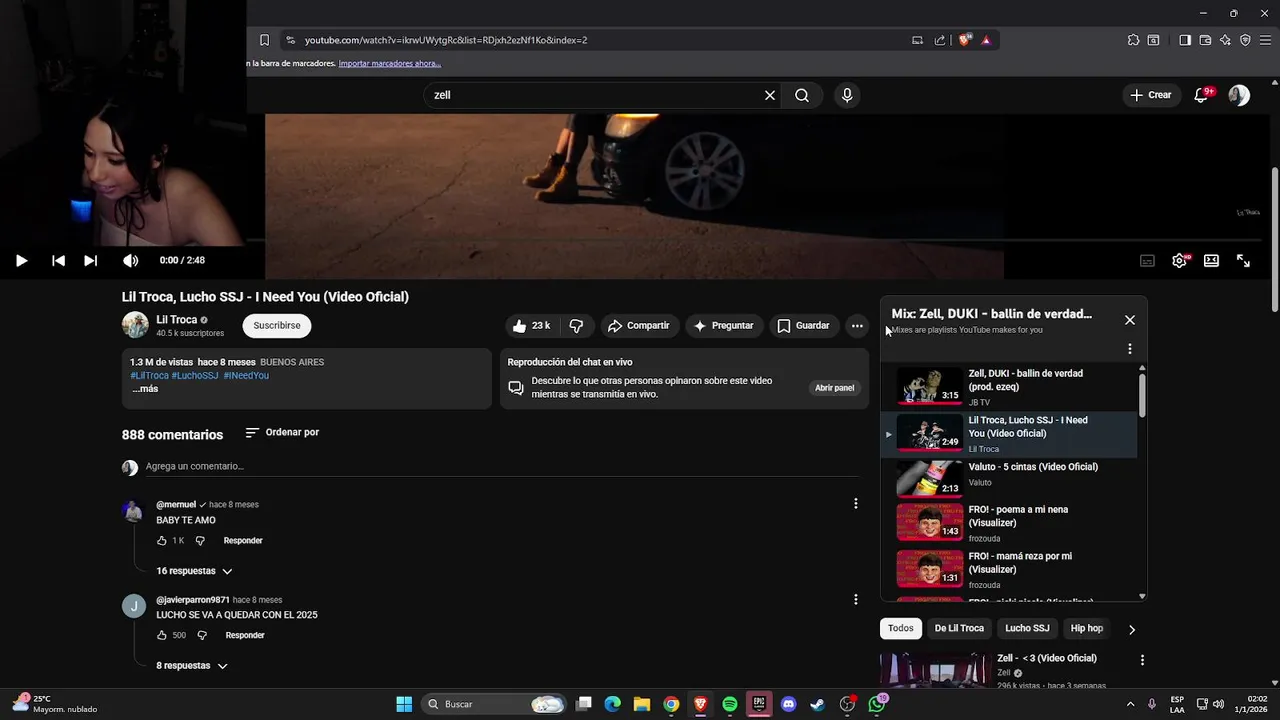Reply to @mernuel's comment
This screenshot has height=720, width=1280.
pos(243,540)
